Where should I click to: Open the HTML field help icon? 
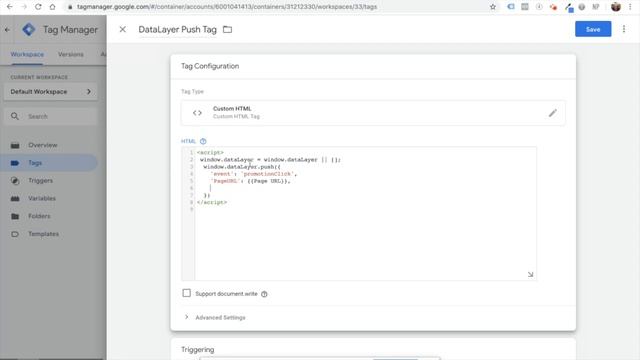[203, 141]
